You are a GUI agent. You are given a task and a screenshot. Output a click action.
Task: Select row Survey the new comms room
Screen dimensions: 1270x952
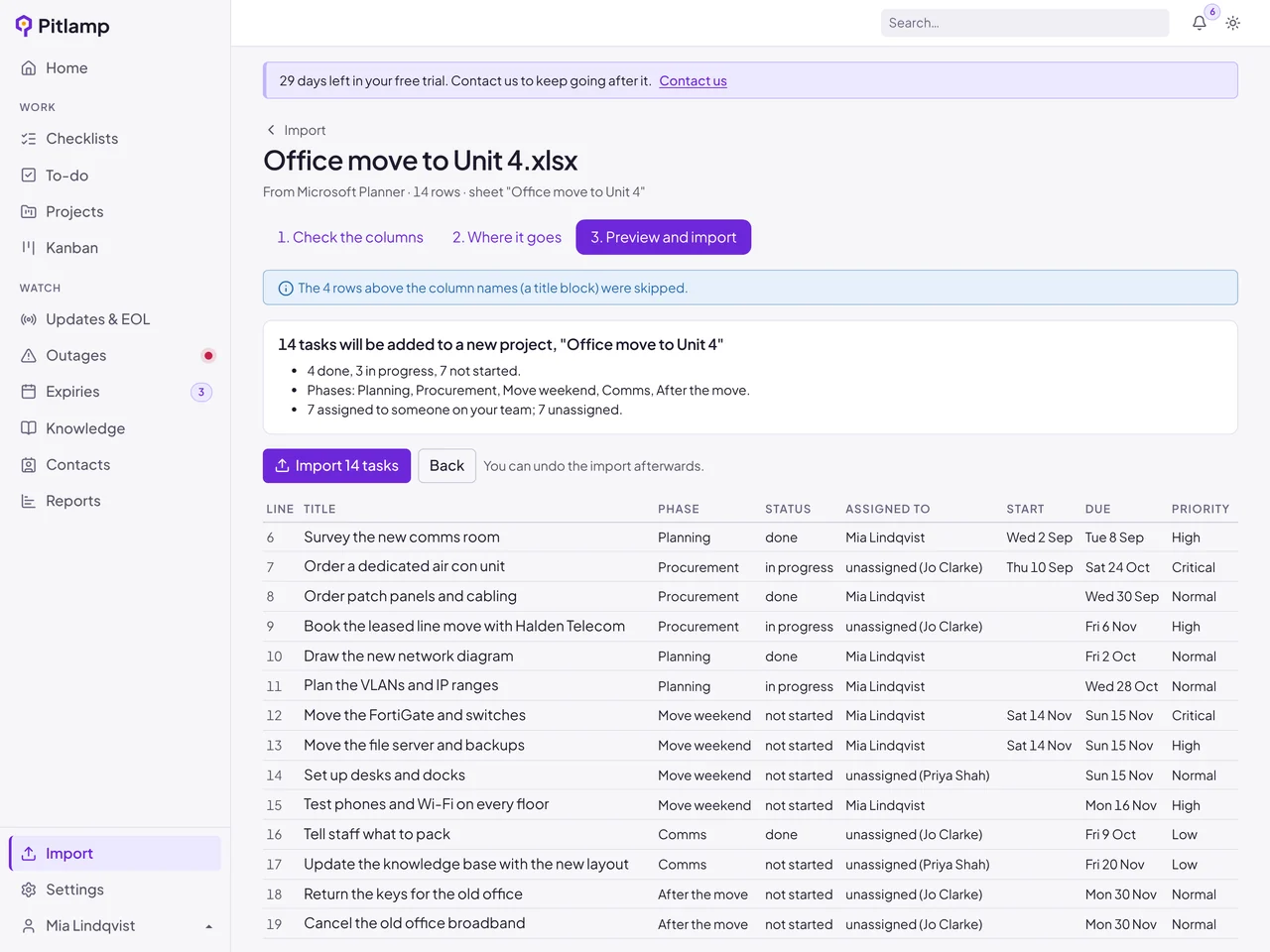(x=750, y=537)
